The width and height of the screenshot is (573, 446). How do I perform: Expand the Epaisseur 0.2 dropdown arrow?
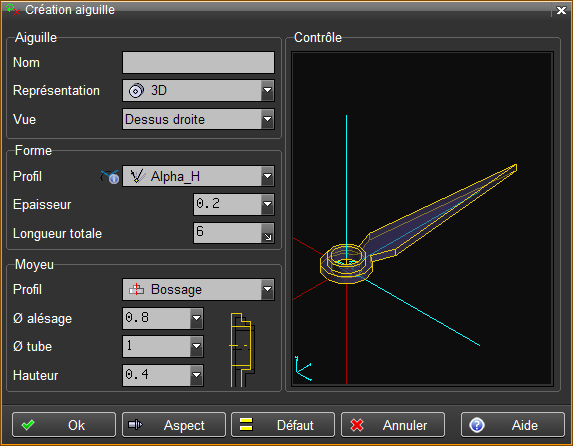pyautogui.click(x=267, y=204)
